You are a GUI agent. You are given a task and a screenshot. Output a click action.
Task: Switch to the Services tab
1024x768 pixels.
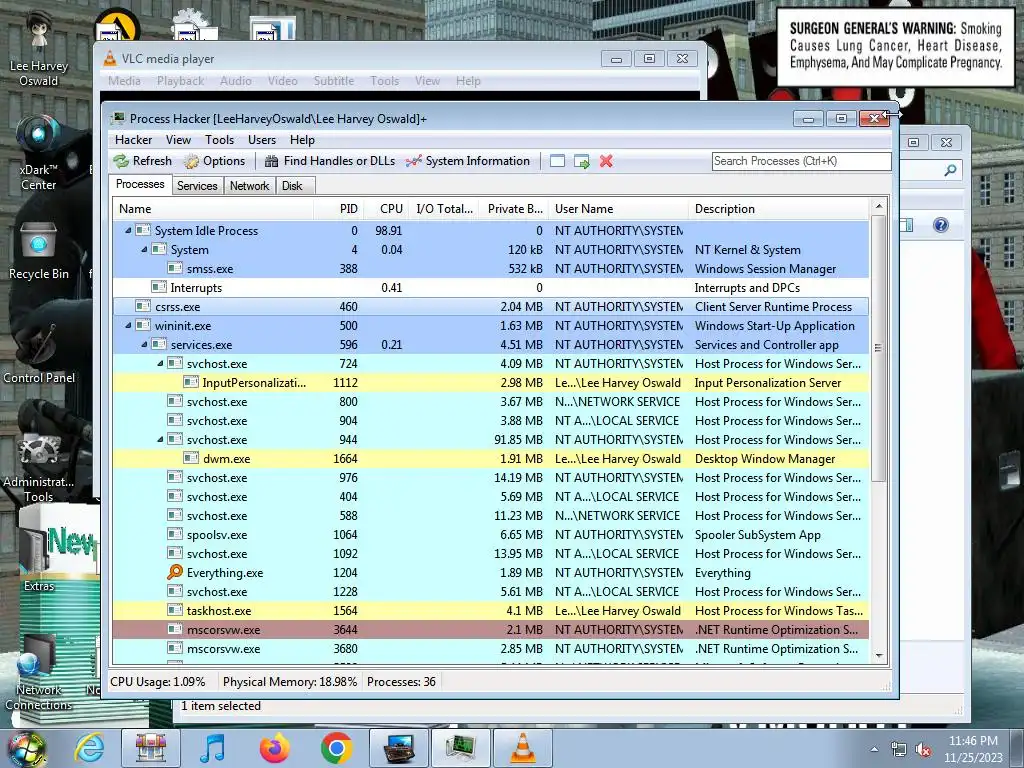[197, 185]
